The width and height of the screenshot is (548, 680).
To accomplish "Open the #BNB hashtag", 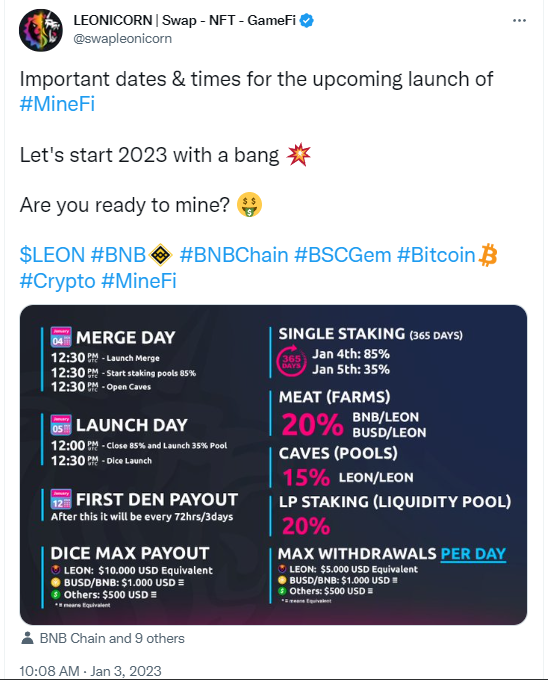I will (118, 255).
